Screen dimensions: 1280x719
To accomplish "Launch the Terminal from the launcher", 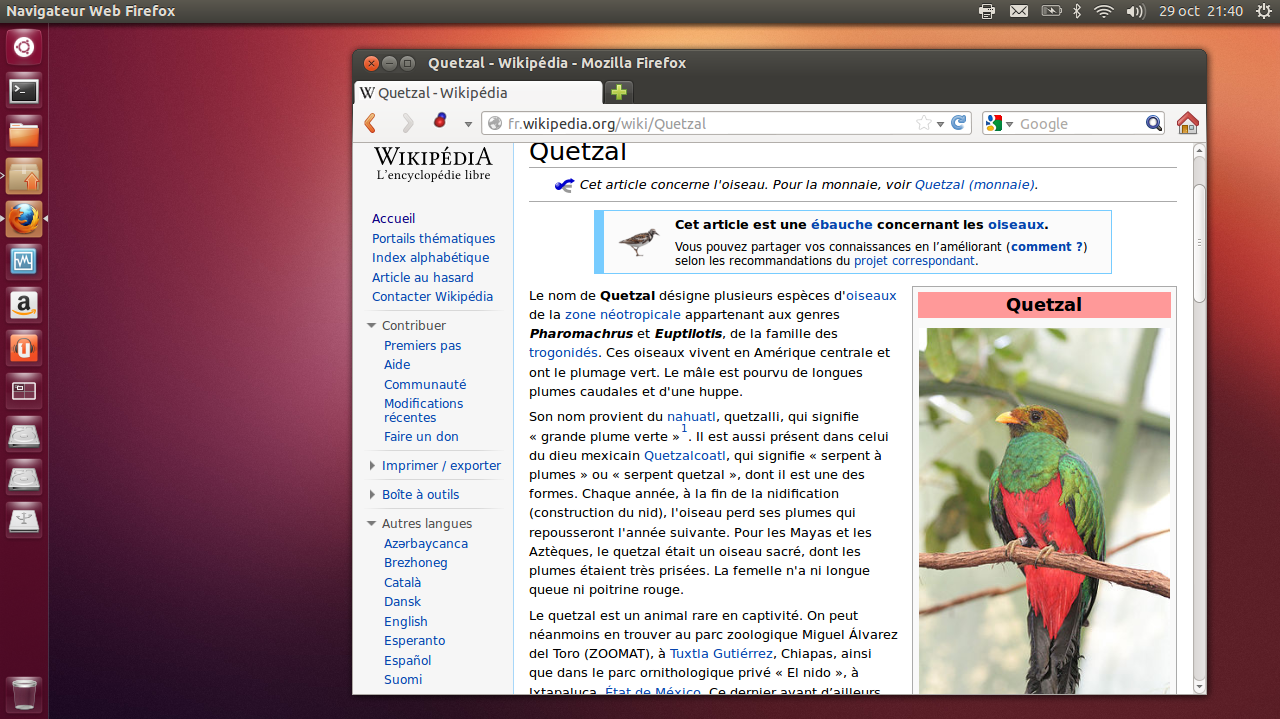I will (x=24, y=91).
